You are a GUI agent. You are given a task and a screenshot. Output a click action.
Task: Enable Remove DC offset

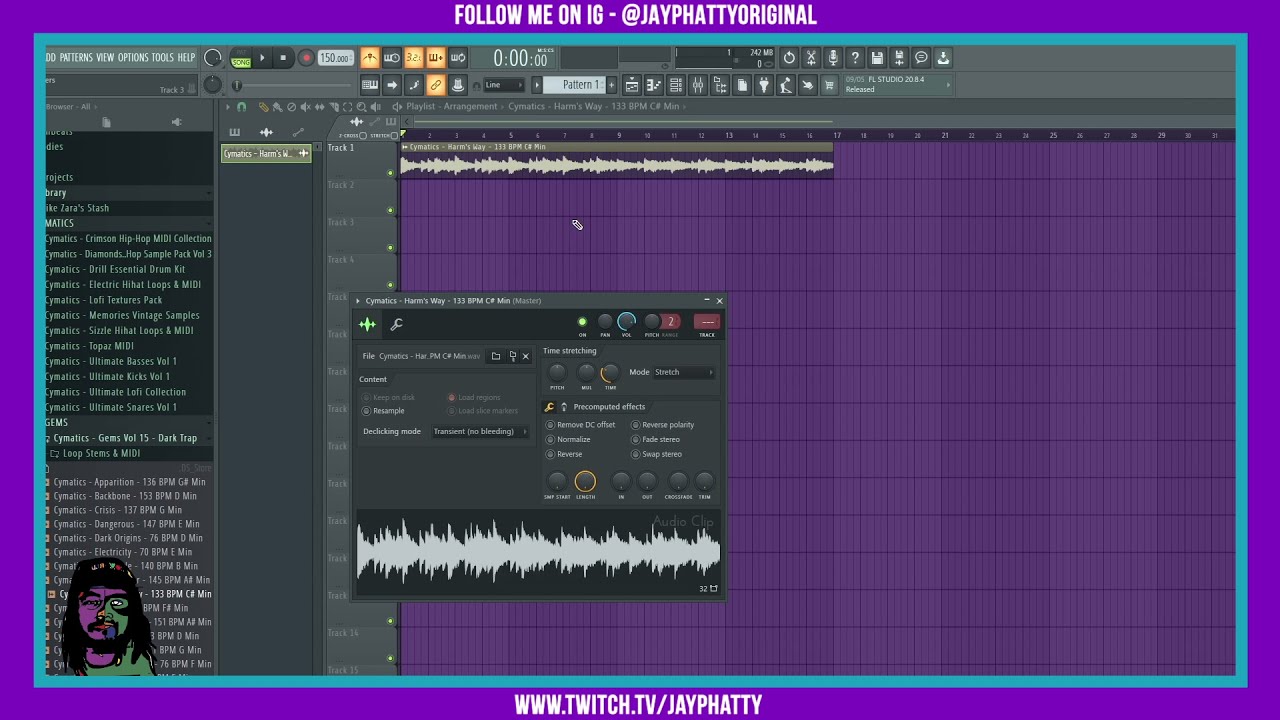581,425
